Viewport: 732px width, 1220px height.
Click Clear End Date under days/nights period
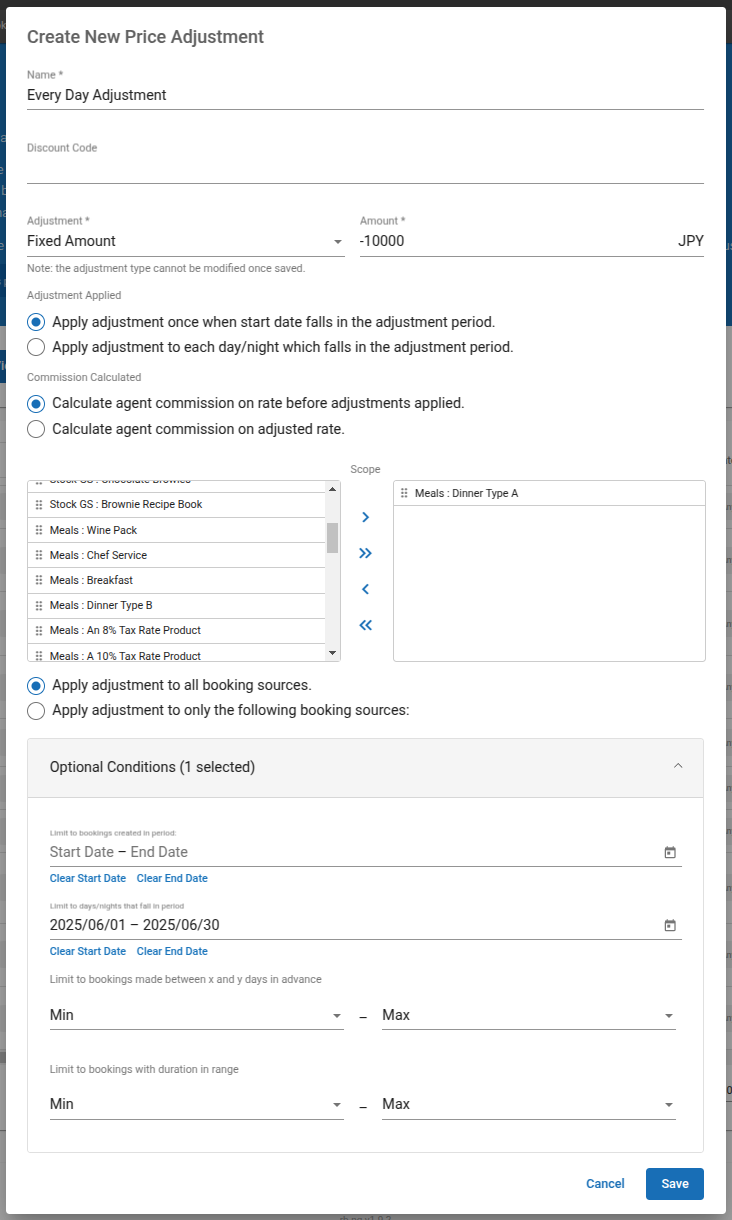click(172, 951)
